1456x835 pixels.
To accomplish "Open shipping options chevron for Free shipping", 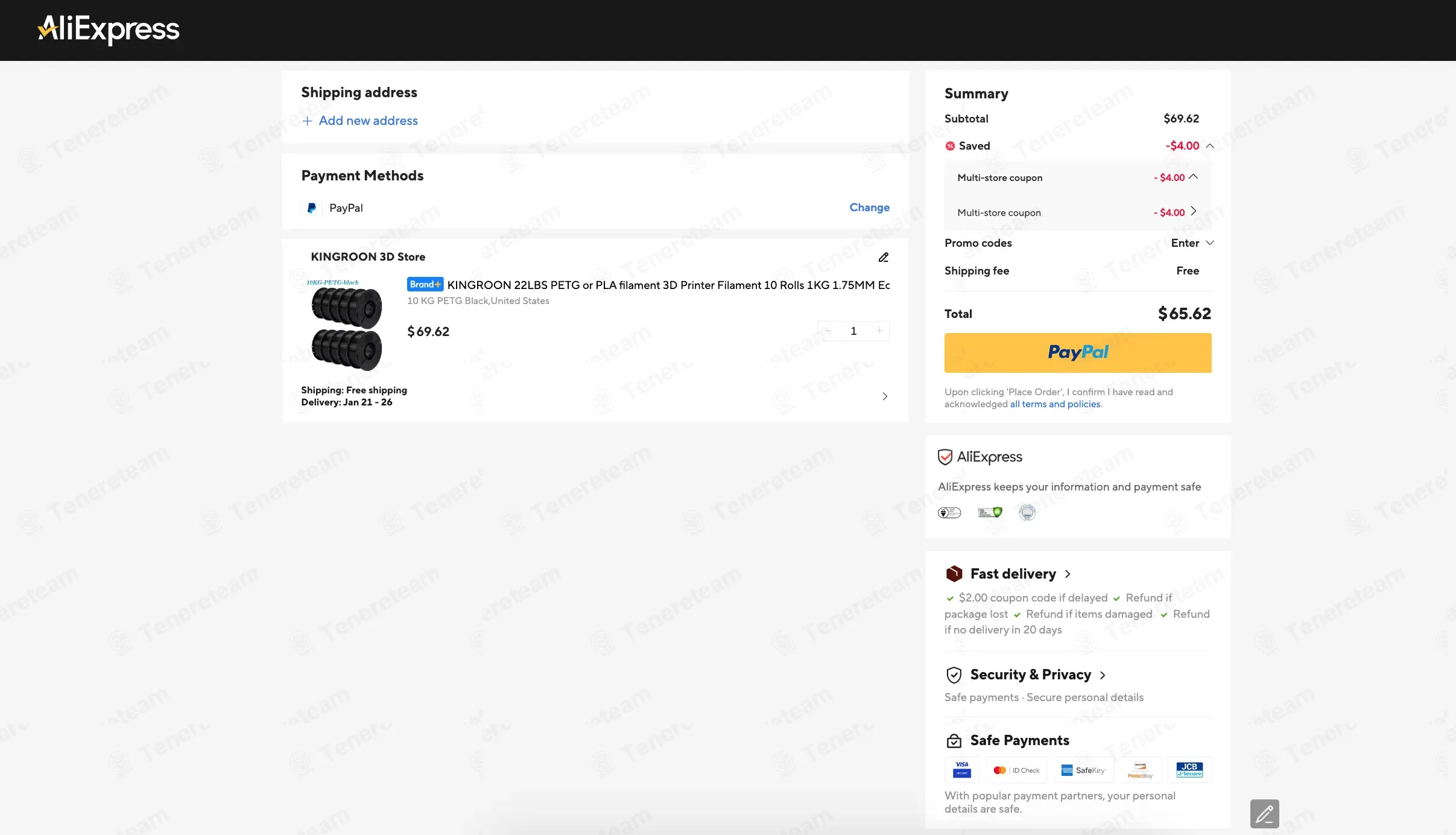I will point(885,396).
